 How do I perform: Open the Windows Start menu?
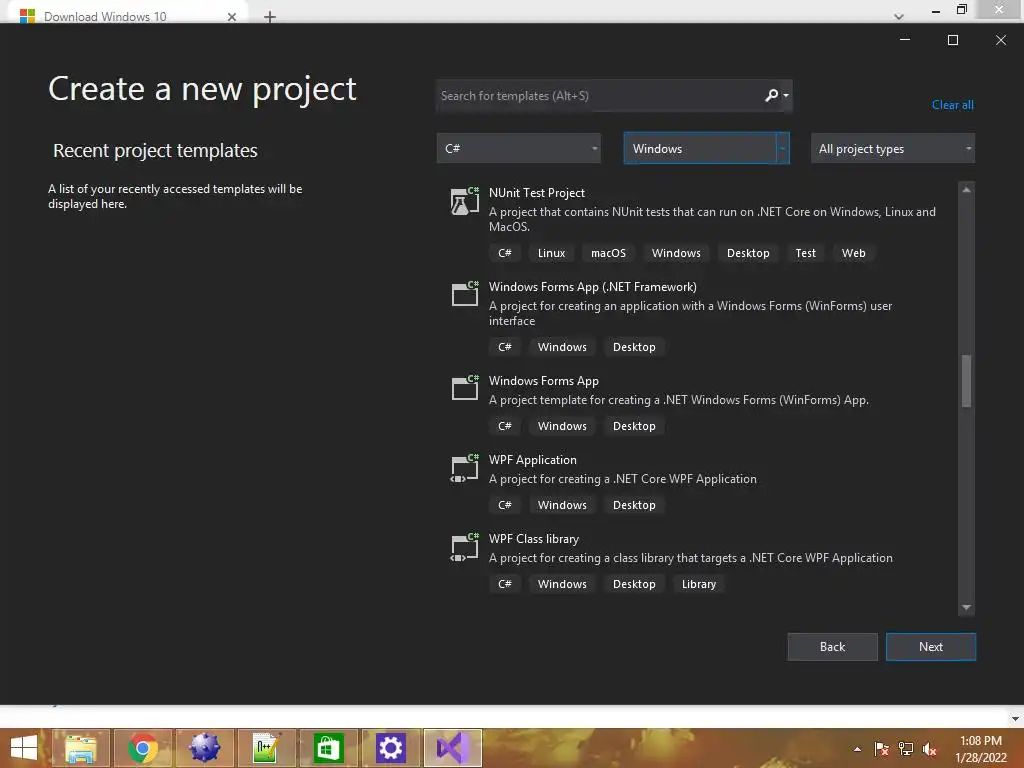[24, 748]
